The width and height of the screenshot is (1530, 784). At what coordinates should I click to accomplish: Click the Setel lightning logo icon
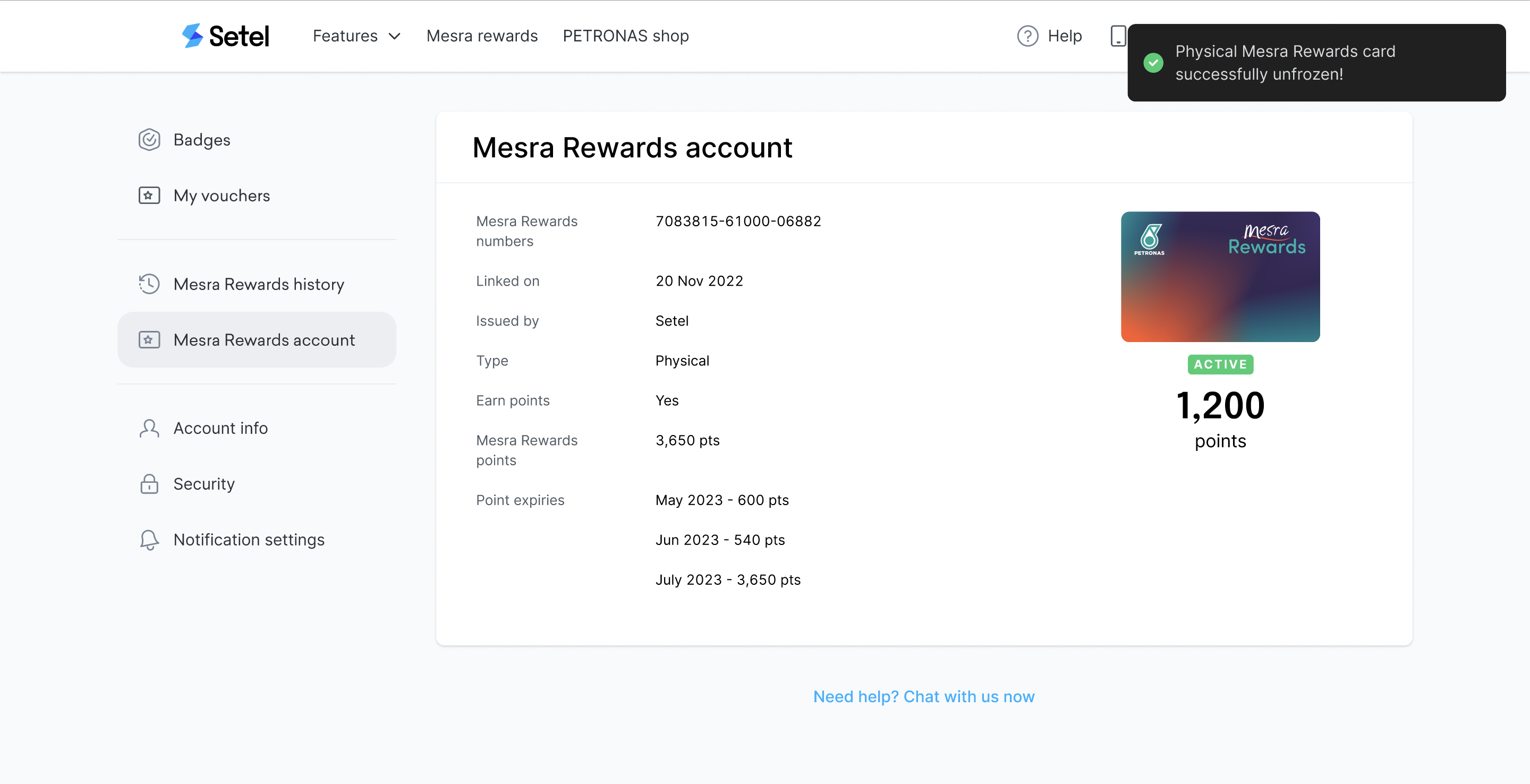[x=192, y=36]
